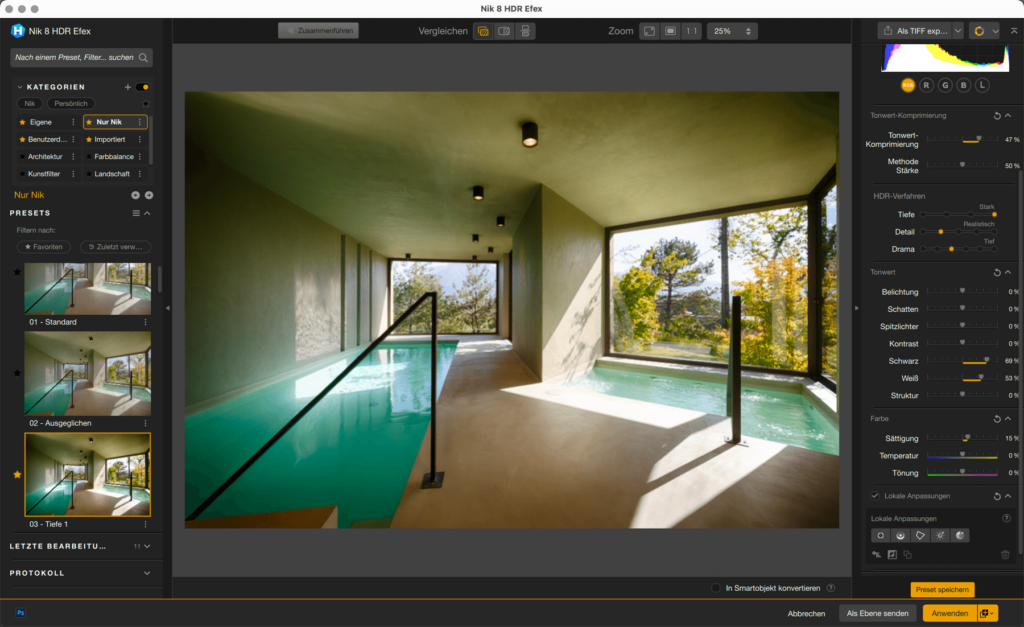
Task: Set zoom to 1:1
Action: click(692, 31)
